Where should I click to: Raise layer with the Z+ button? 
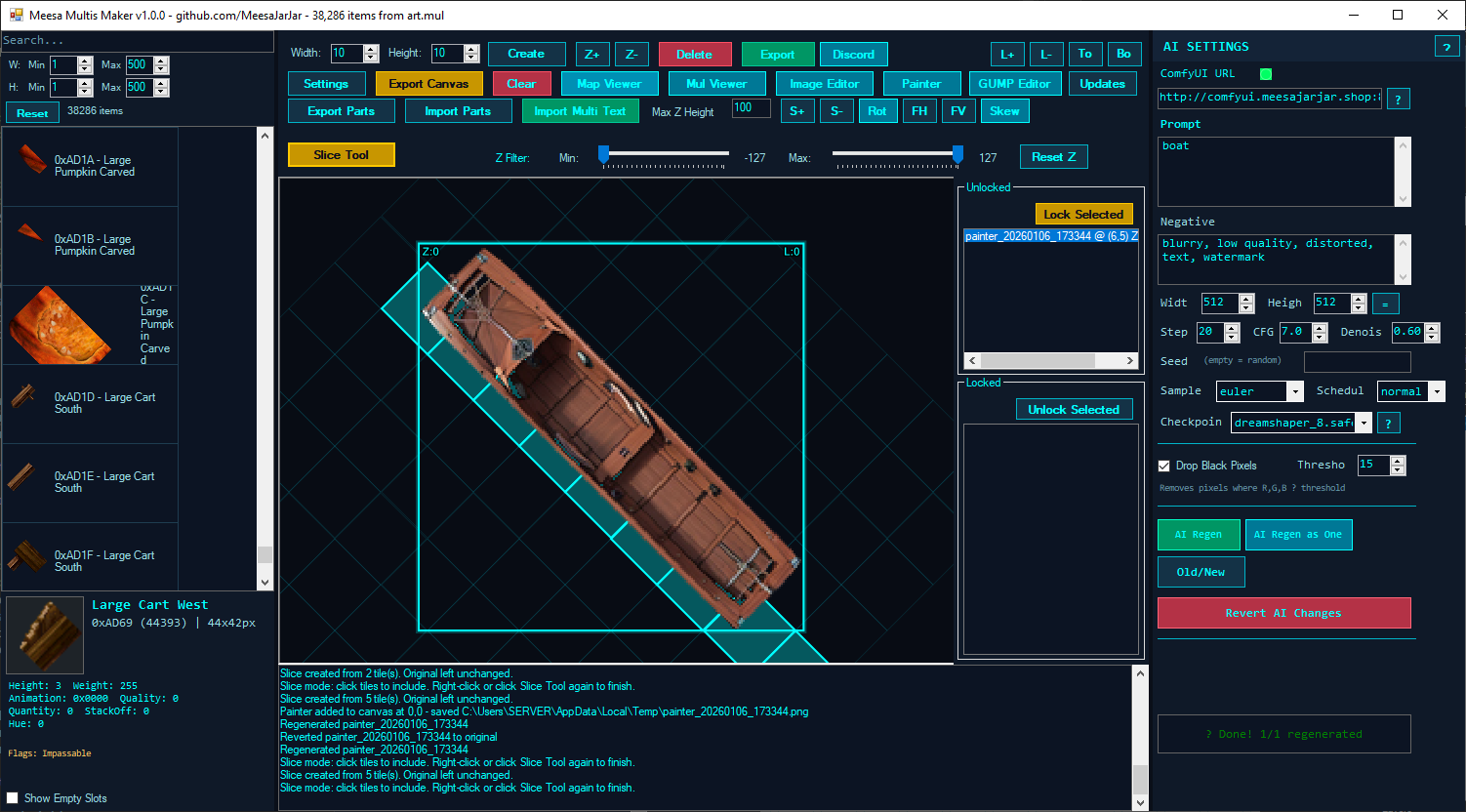[592, 55]
